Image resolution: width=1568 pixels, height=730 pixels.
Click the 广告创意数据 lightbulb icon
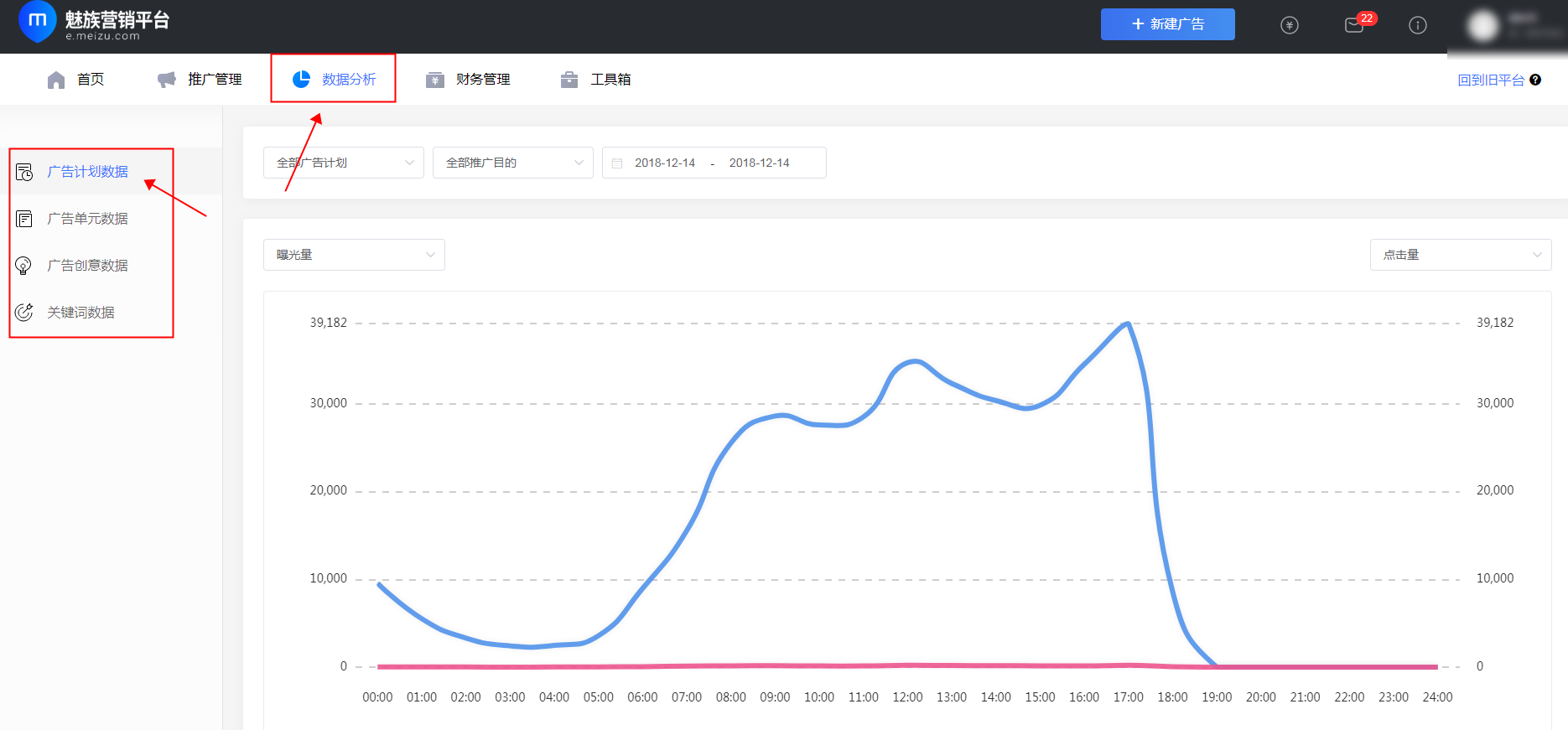[24, 266]
